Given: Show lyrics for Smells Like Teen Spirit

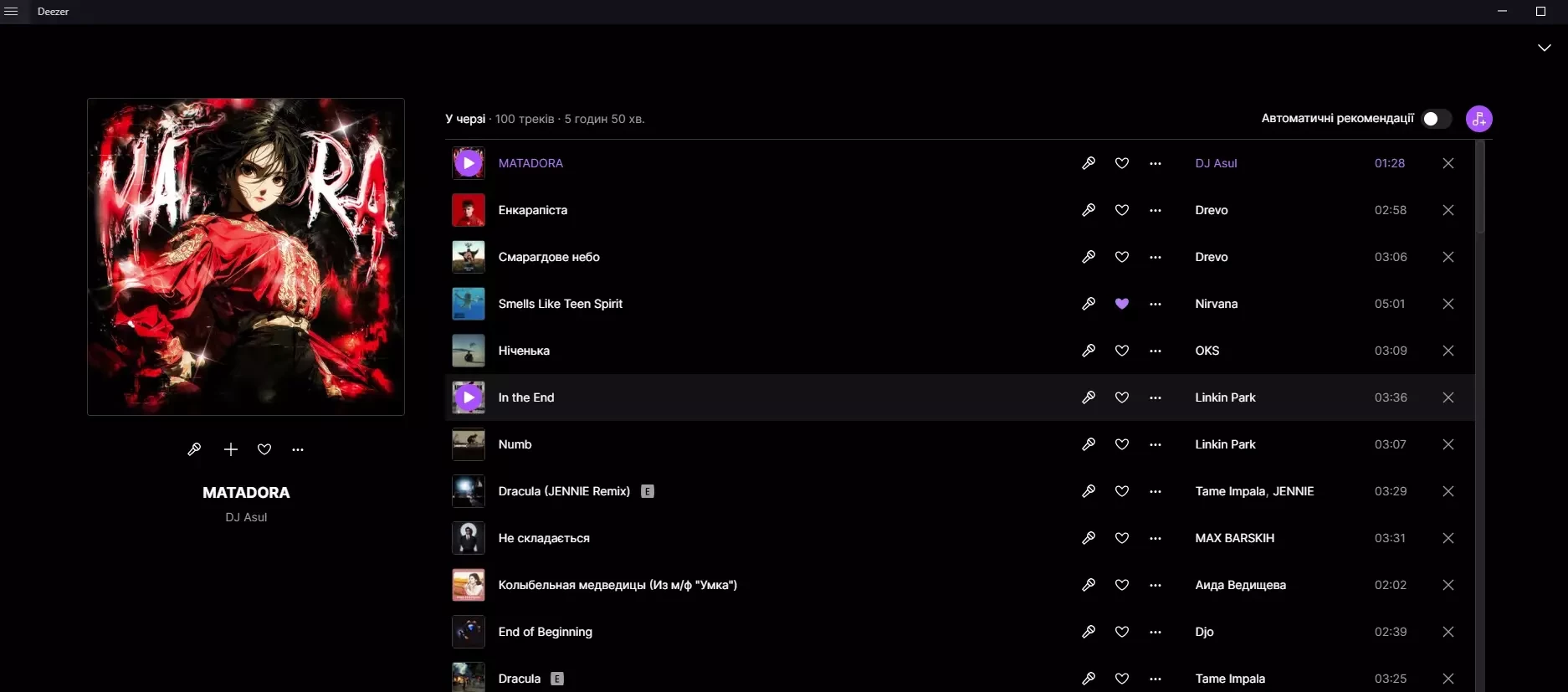Looking at the screenshot, I should click(1089, 304).
